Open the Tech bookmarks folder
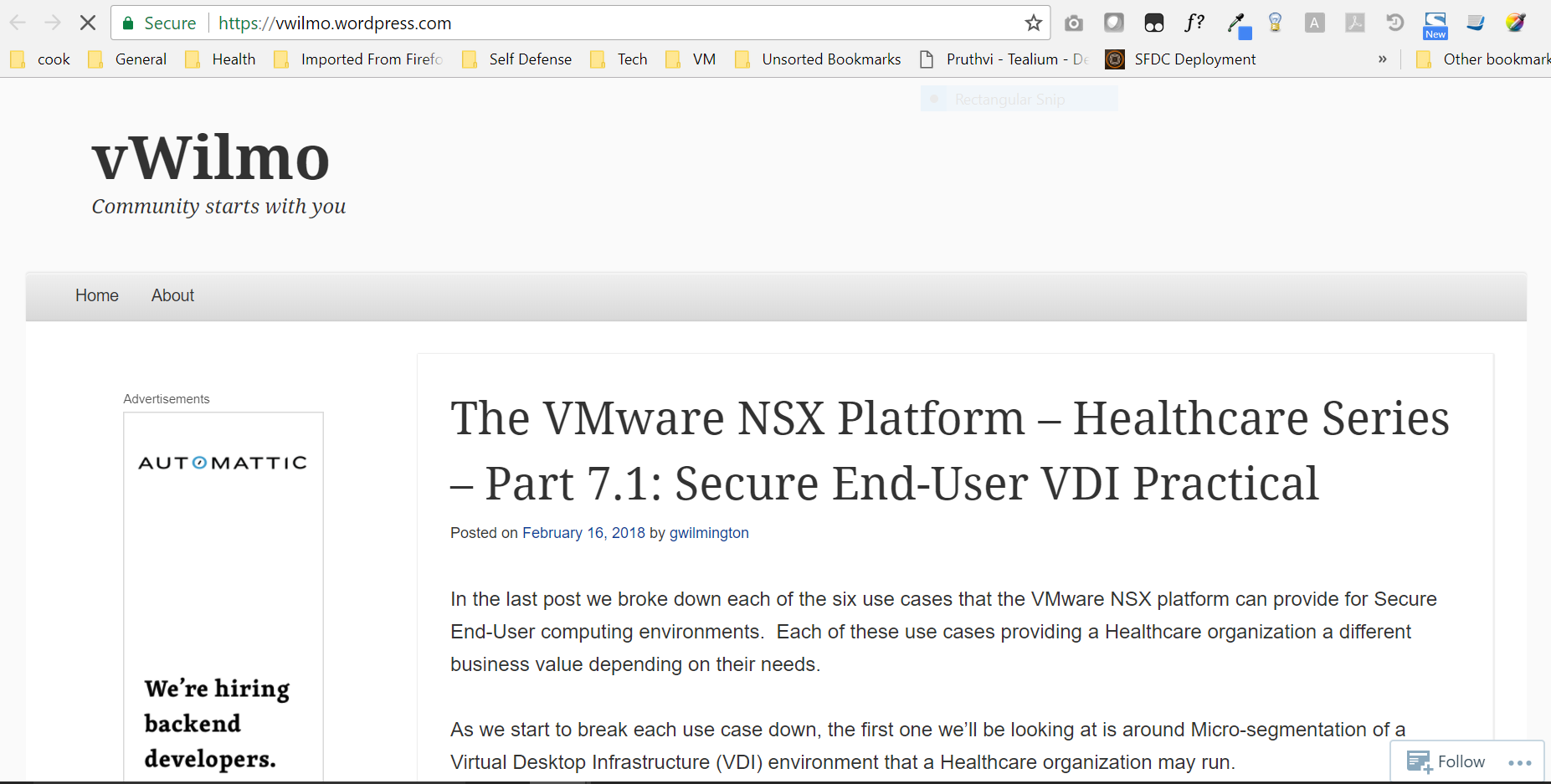Viewport: 1551px width, 784px height. pyautogui.click(x=619, y=59)
